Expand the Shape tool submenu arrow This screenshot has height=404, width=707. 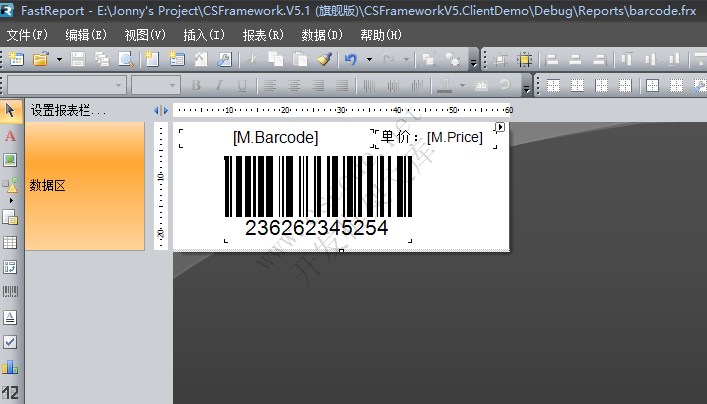pos(11,200)
